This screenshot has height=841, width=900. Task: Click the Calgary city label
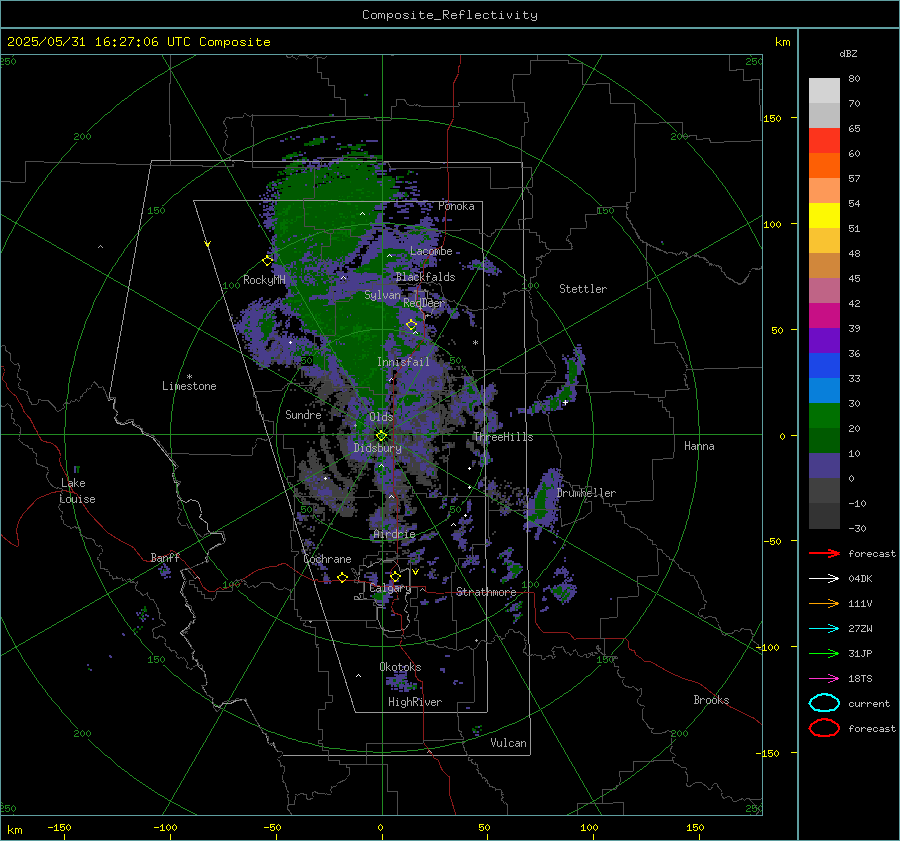click(390, 588)
